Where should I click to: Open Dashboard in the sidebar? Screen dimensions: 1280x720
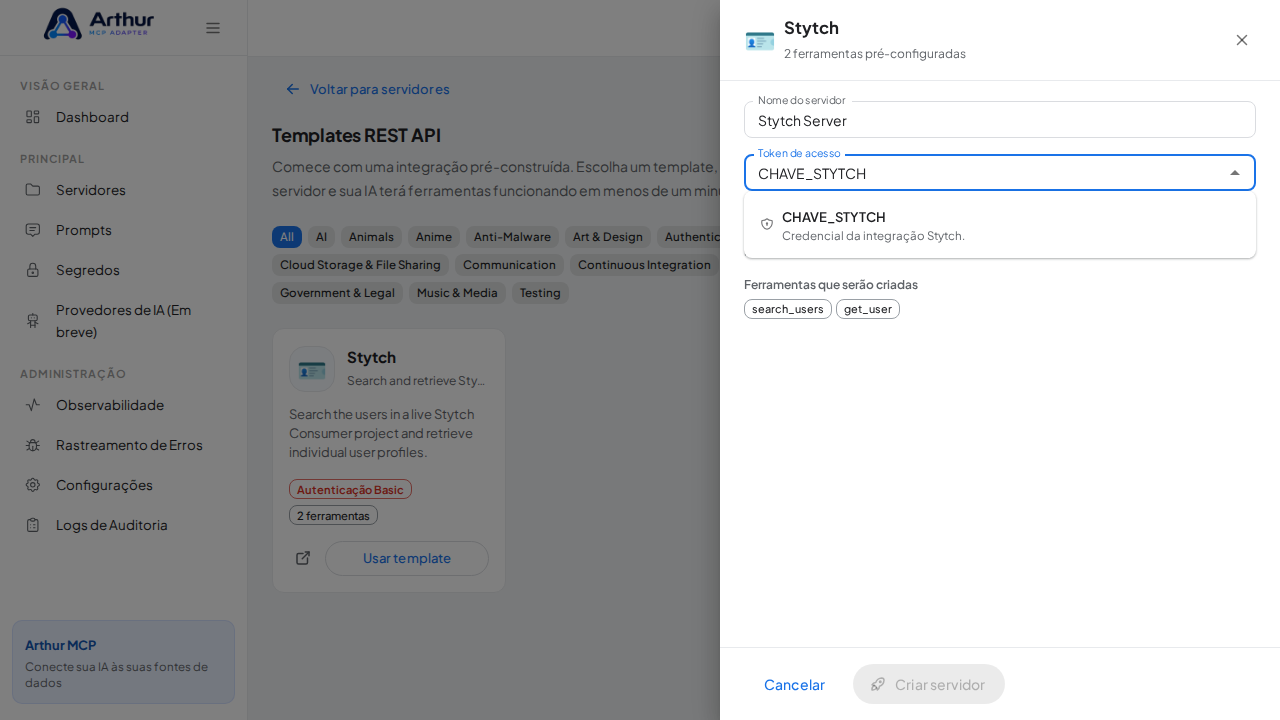pyautogui.click(x=124, y=117)
